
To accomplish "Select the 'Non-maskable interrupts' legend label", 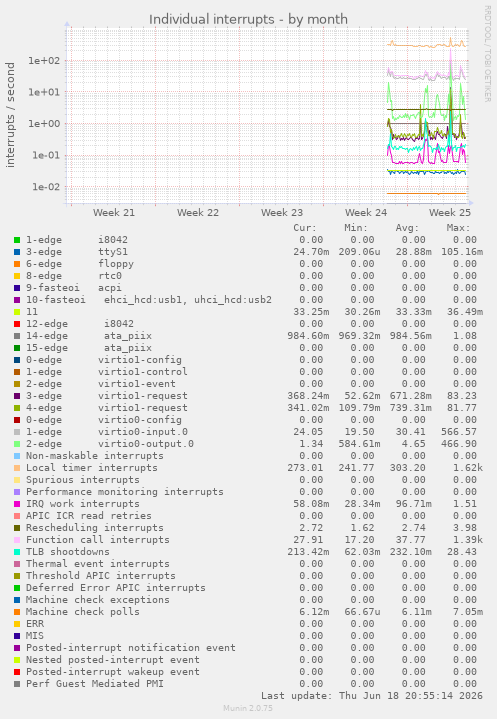I will (95, 456).
